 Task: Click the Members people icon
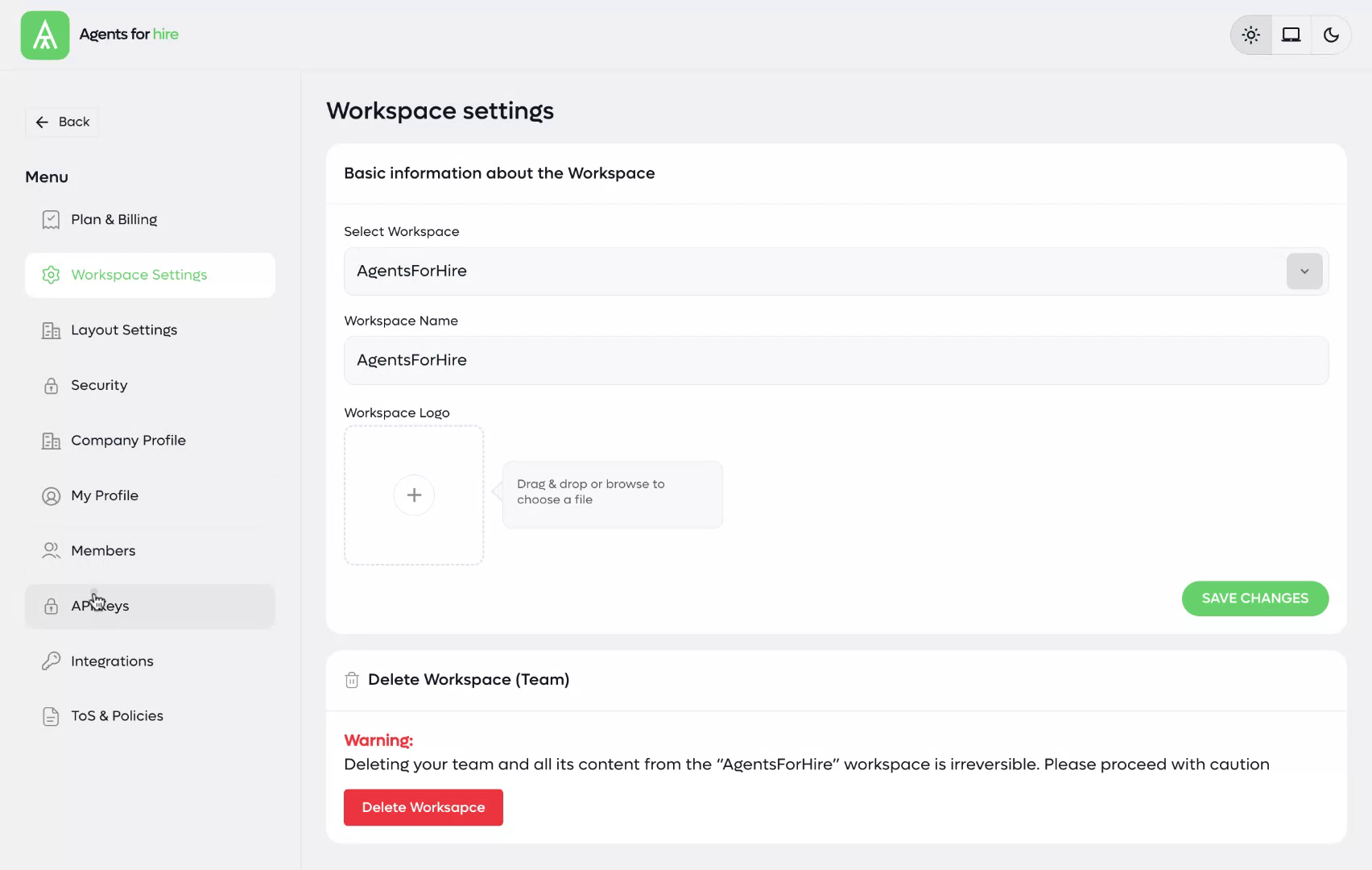tap(51, 551)
